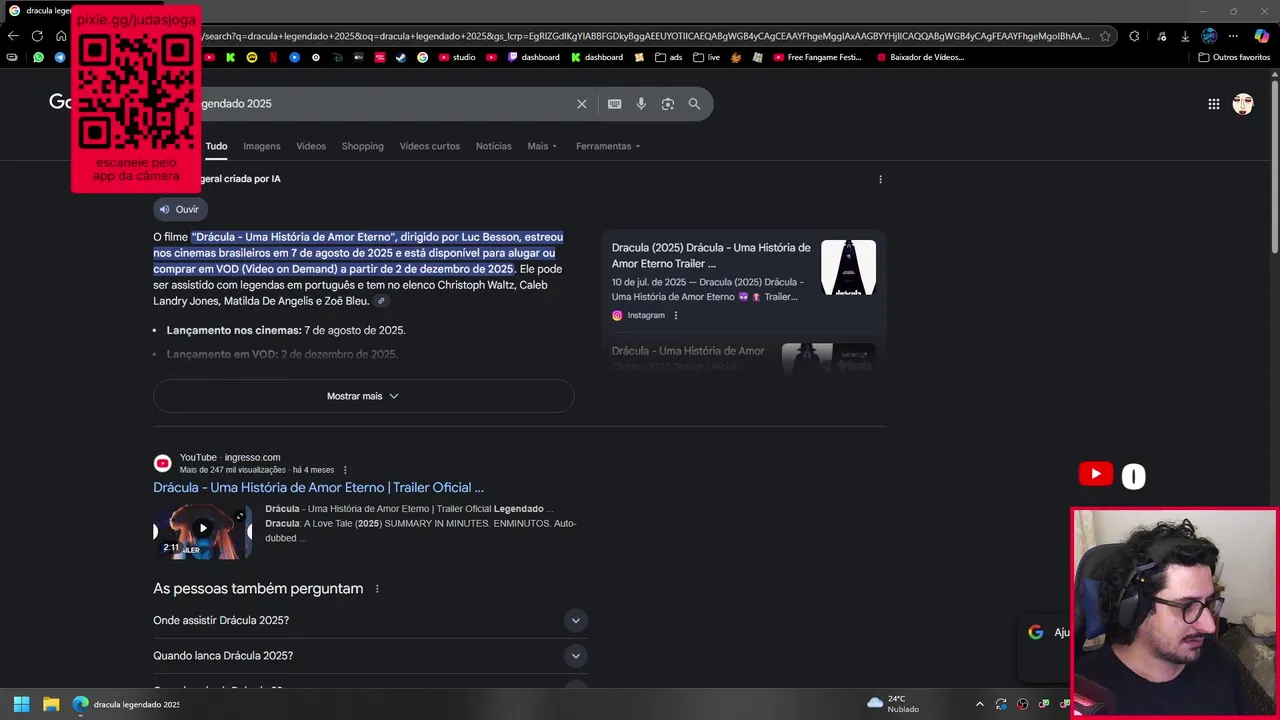Open the on-screen keyboard search icon
The width and height of the screenshot is (1280, 720).
click(614, 104)
